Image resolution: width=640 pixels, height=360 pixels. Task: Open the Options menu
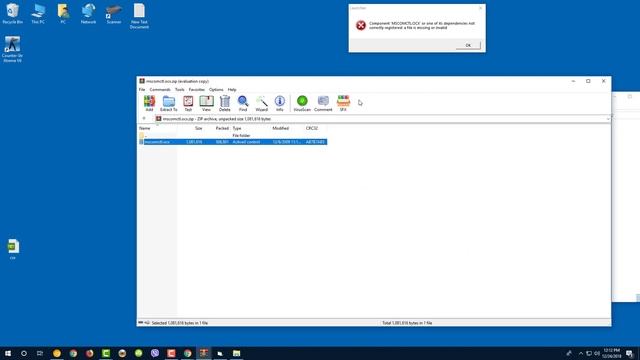pos(216,89)
